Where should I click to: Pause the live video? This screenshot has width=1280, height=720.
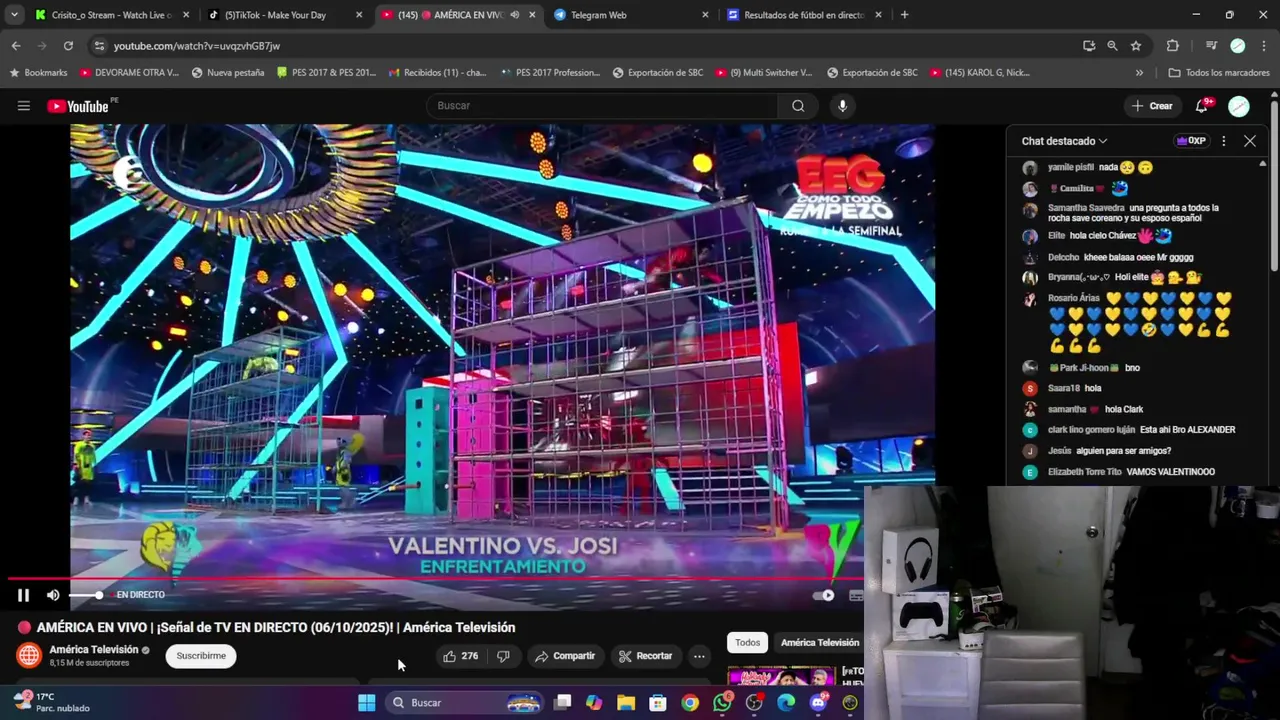[x=23, y=595]
